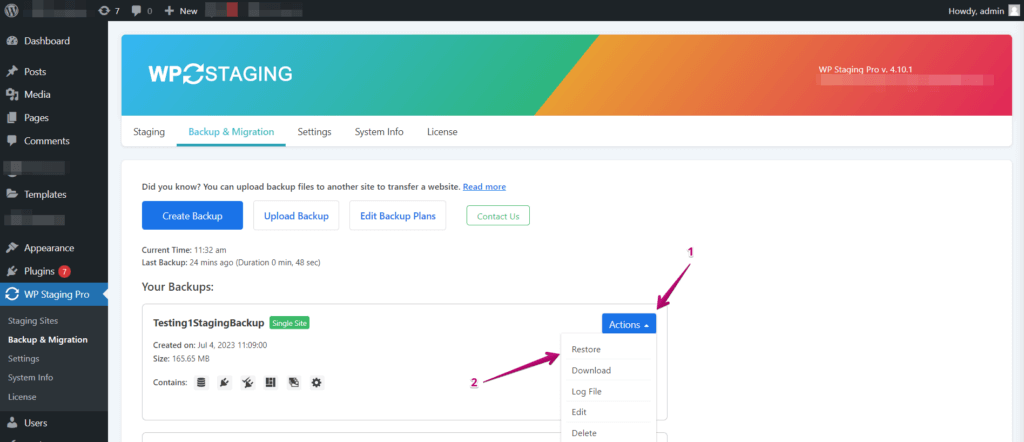Open the comments bubble in admin bar
This screenshot has height=442, width=1024.
pos(142,10)
